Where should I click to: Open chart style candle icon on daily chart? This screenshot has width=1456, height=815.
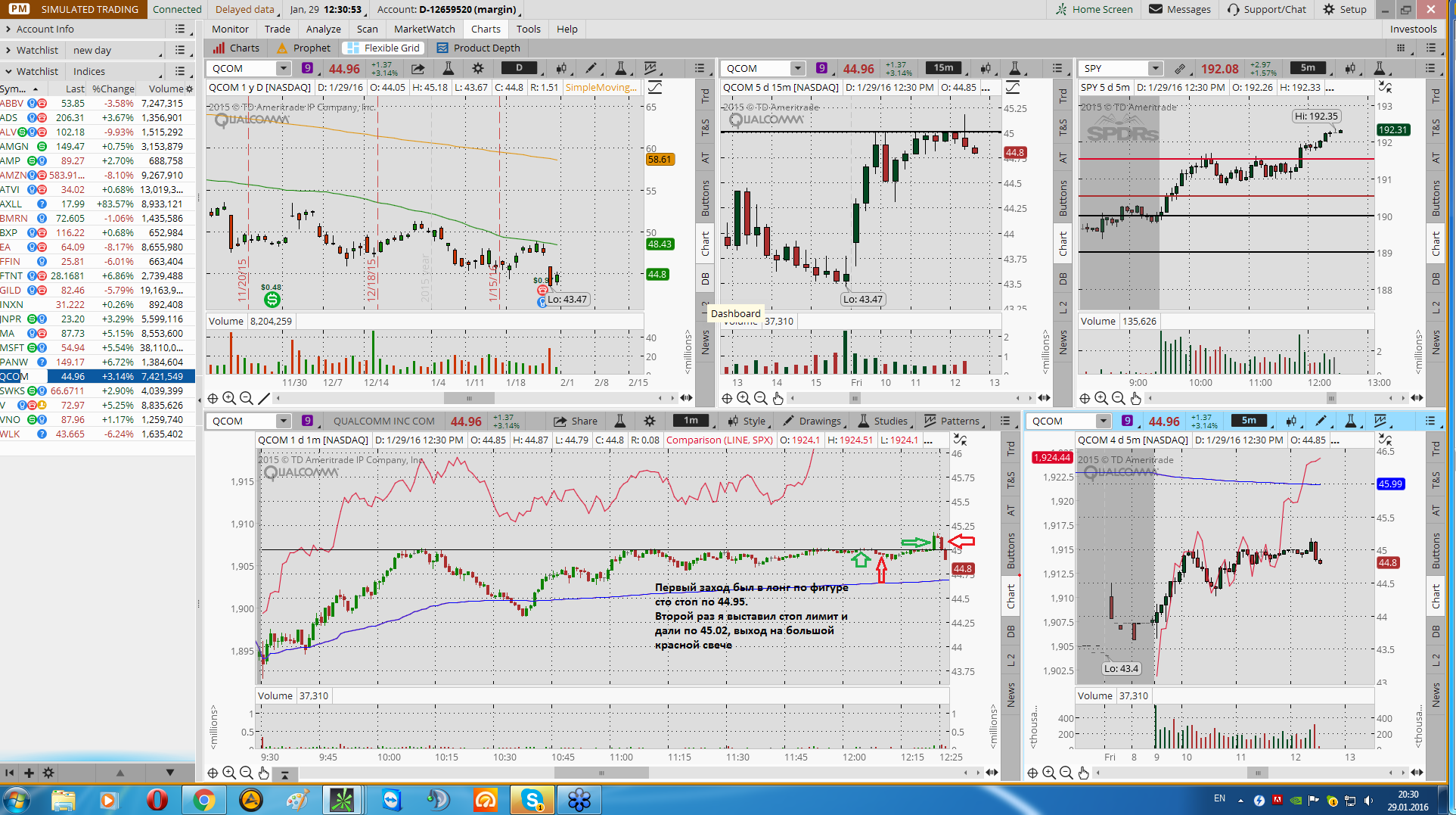coord(561,68)
